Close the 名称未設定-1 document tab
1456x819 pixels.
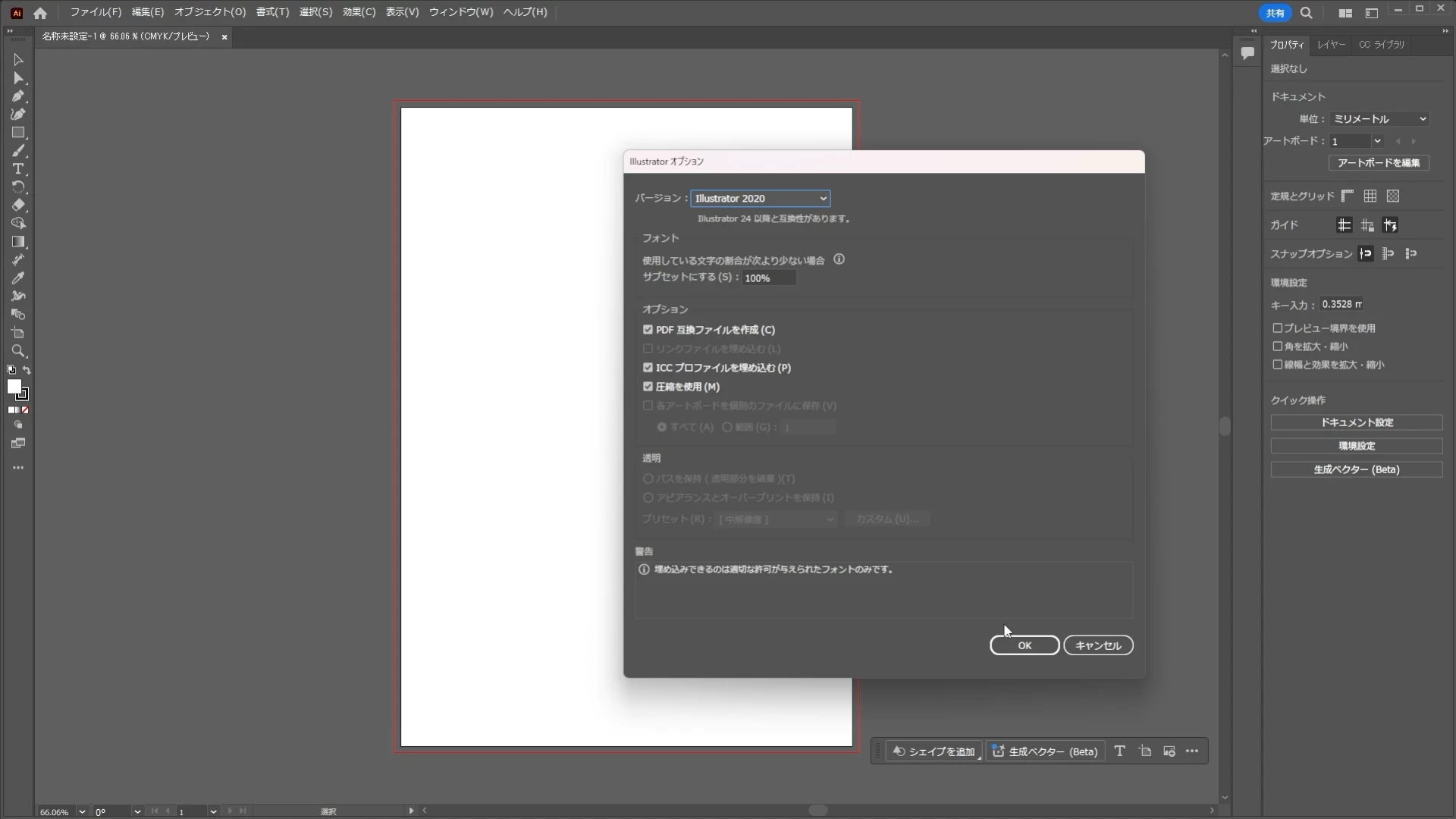224,37
